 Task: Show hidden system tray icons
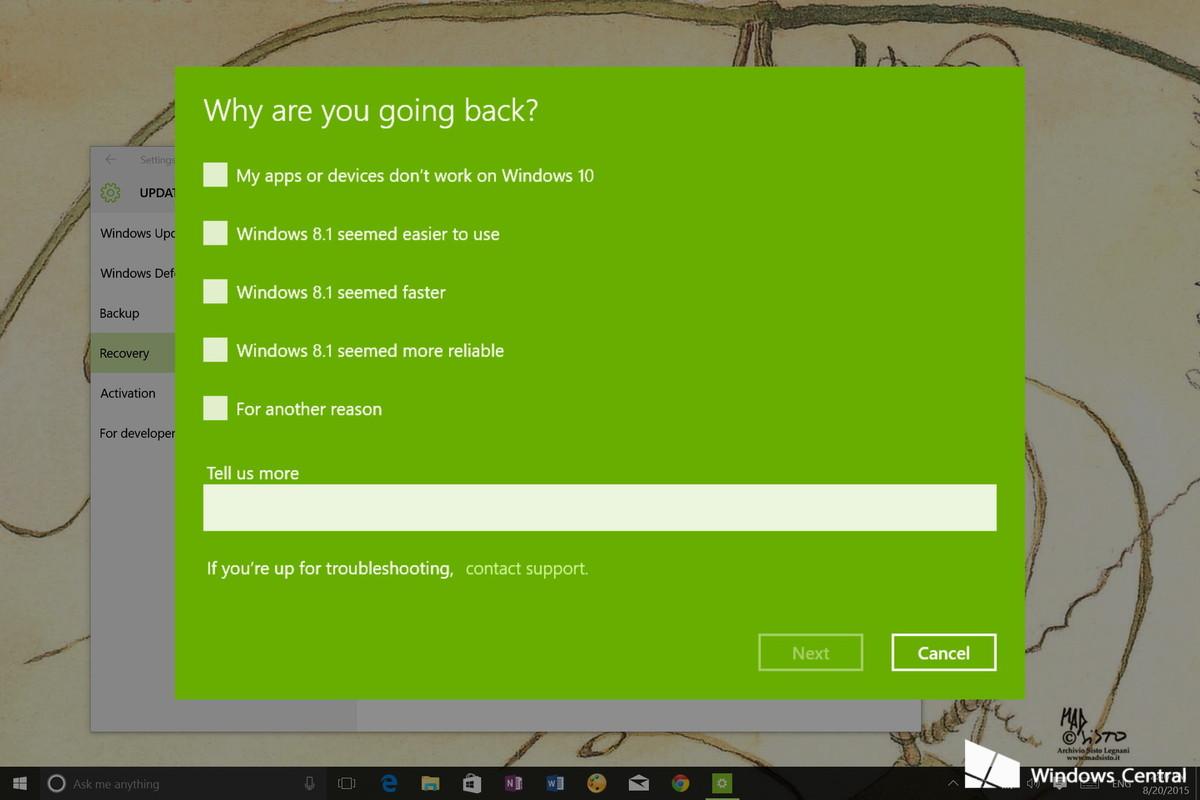pos(954,784)
